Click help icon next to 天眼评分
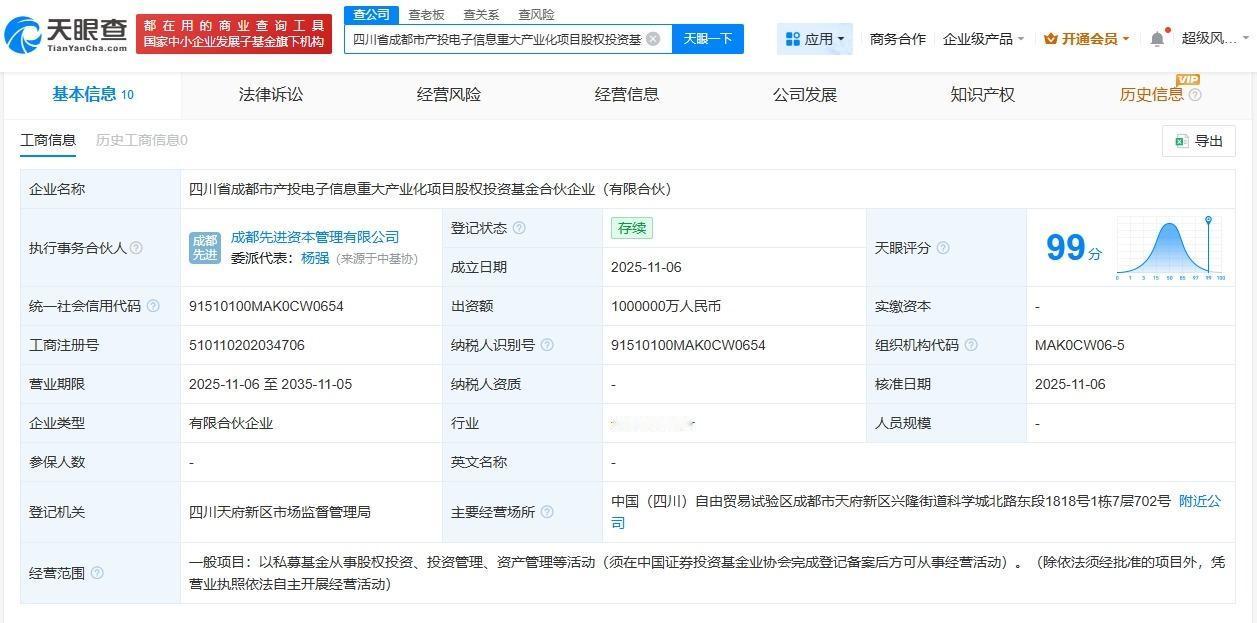The height and width of the screenshot is (623, 1257). tap(943, 248)
